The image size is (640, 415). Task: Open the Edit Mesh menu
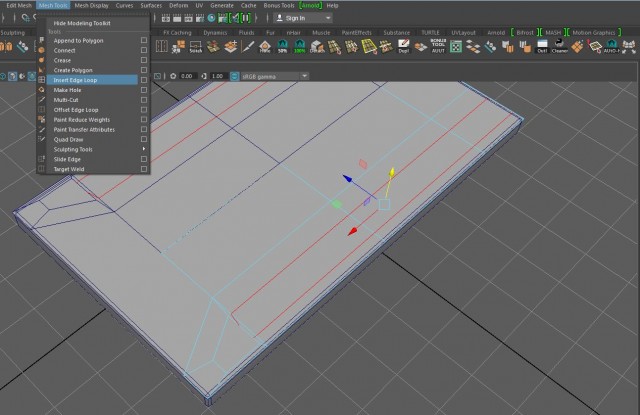(19, 5)
